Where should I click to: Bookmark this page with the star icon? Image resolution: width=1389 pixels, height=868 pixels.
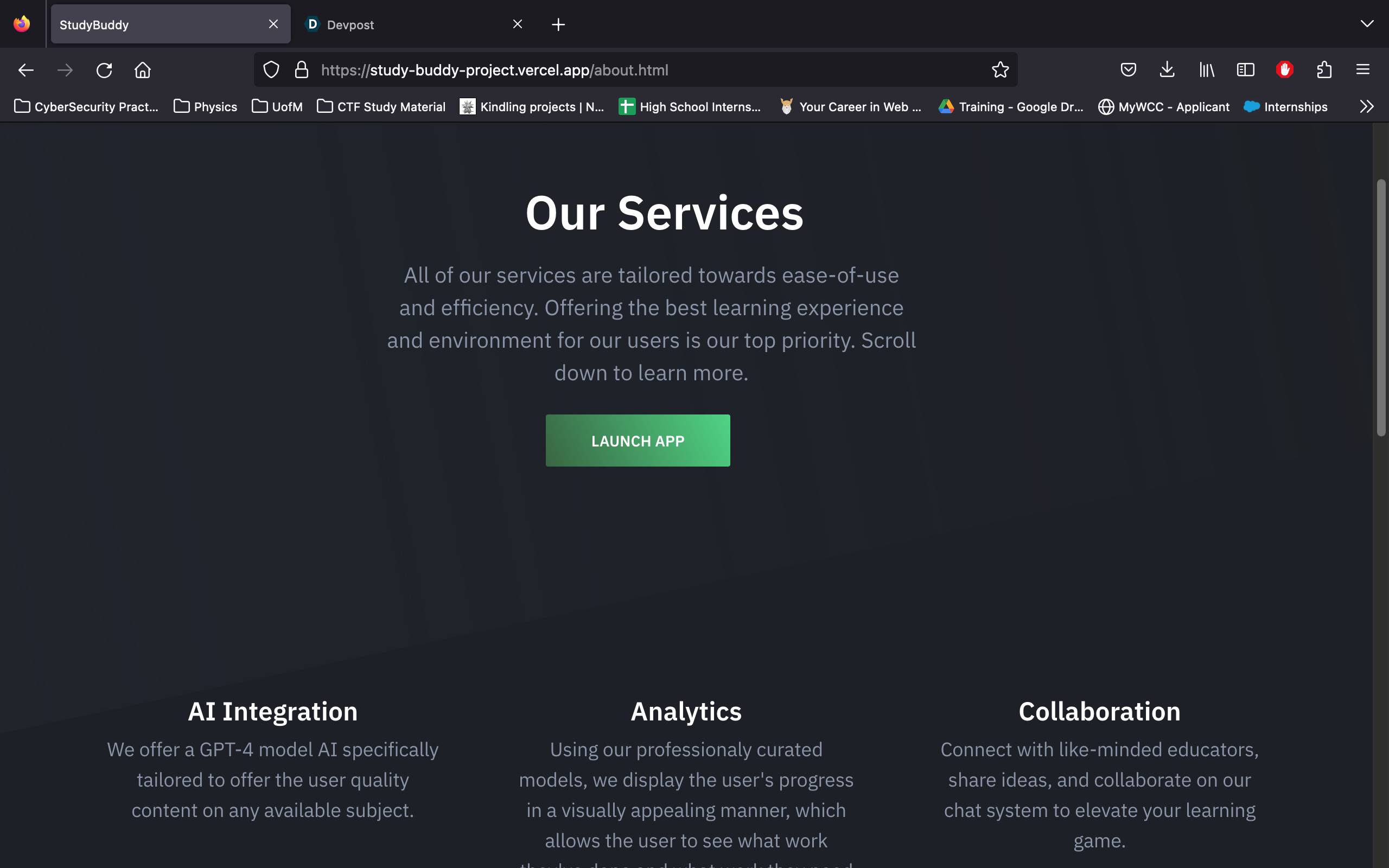tap(1000, 70)
